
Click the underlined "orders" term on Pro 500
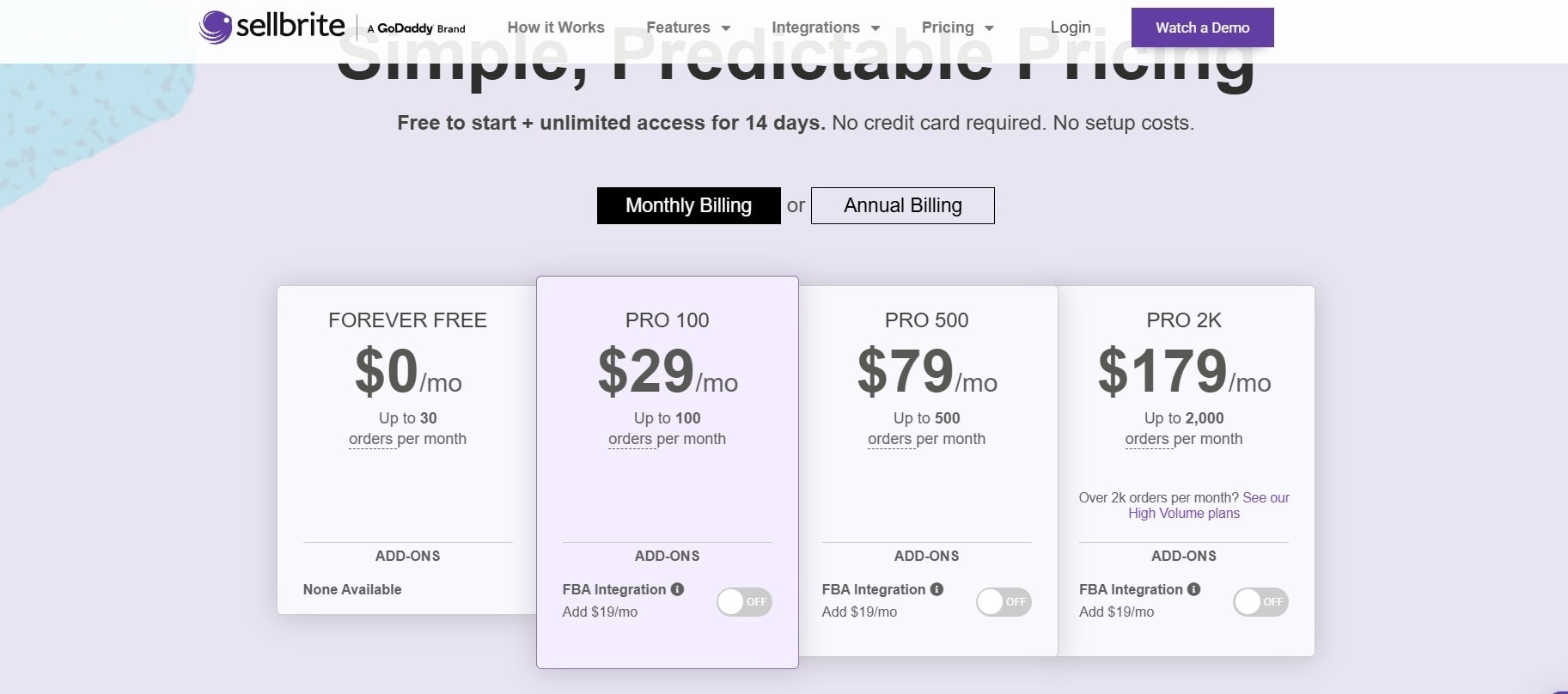point(892,438)
